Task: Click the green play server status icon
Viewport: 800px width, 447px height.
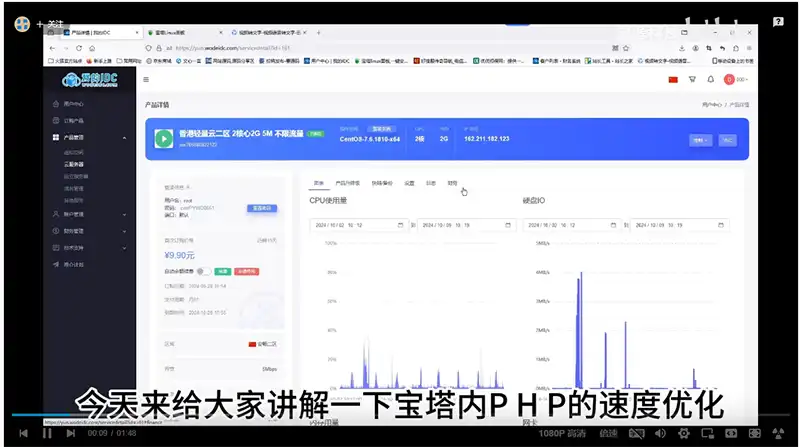Action: tap(163, 138)
